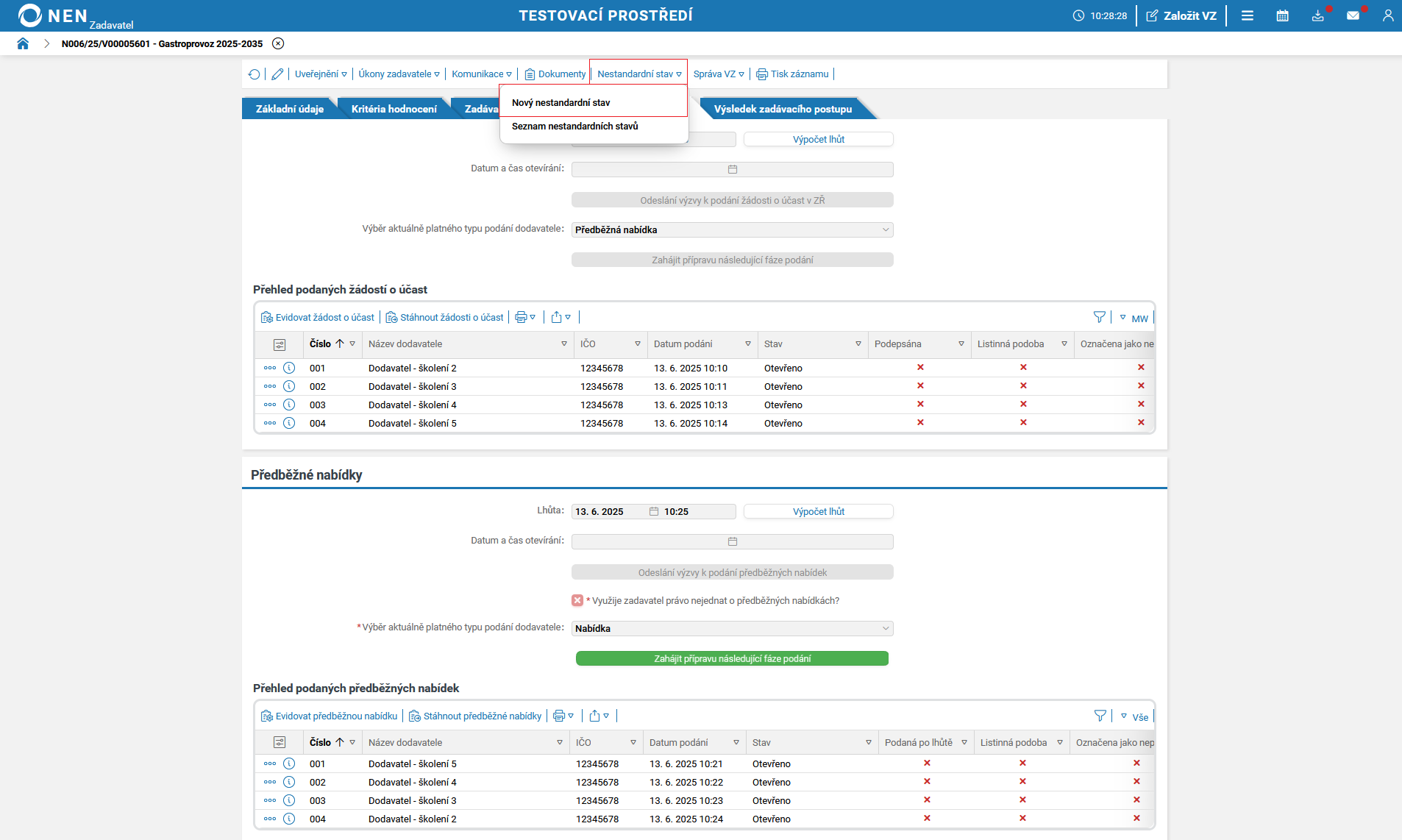Screen dimensions: 1402x840
Task: Click the refresh record icon
Action: click(255, 74)
